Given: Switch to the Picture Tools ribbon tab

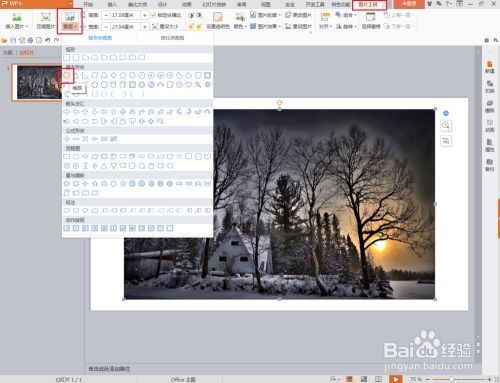Looking at the screenshot, I should [369, 5].
